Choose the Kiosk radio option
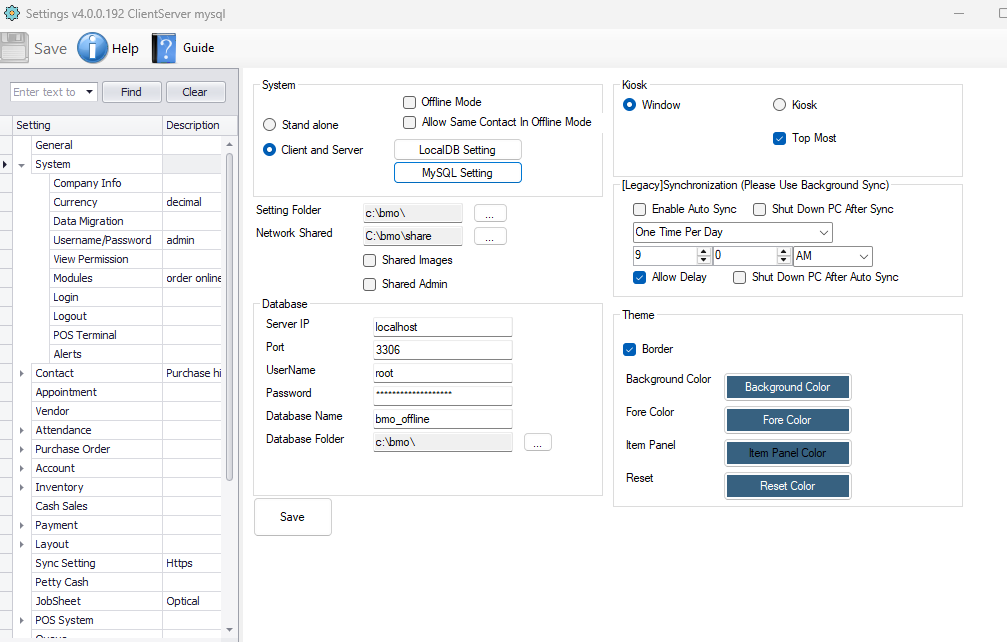Screen dimensions: 1007x642 (779, 105)
